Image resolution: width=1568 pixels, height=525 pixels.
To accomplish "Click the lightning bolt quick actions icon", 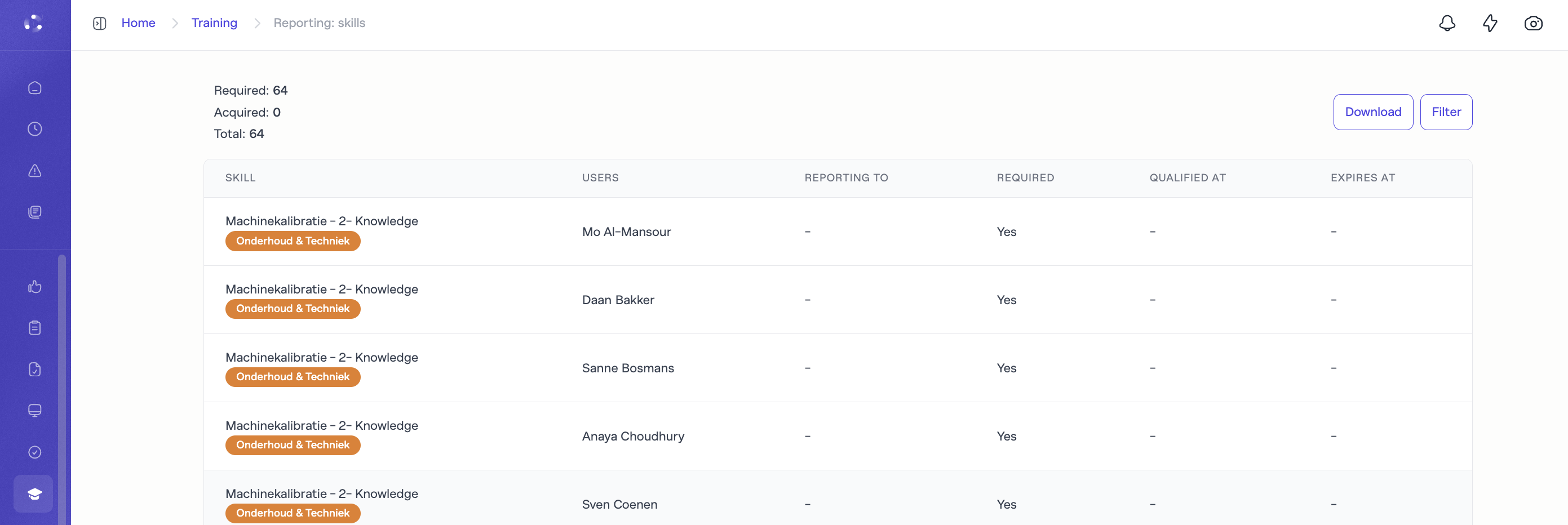I will point(1490,23).
